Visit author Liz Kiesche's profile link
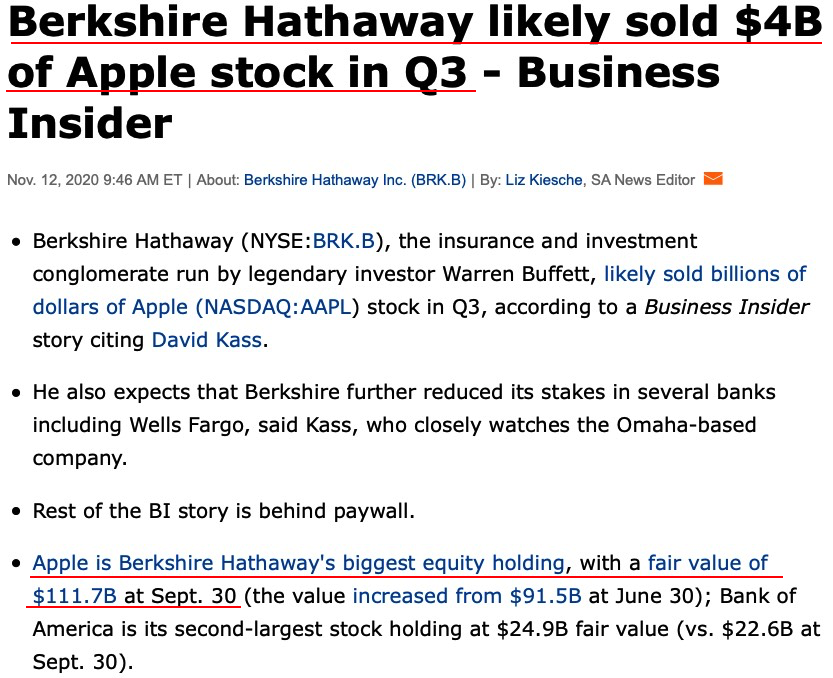The image size is (833, 678). point(544,180)
